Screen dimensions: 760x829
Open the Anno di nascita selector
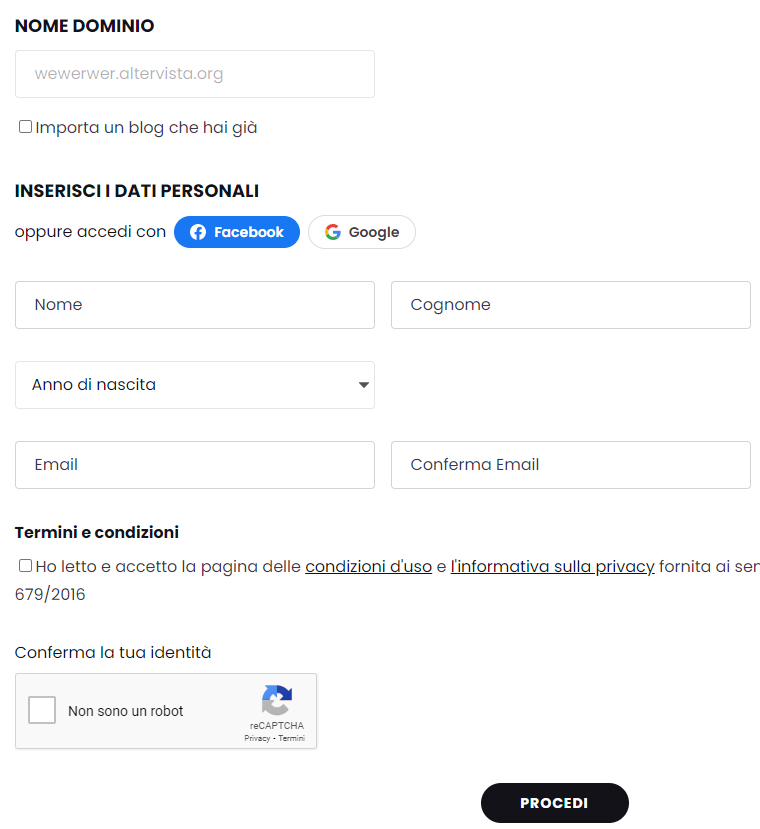tap(195, 385)
